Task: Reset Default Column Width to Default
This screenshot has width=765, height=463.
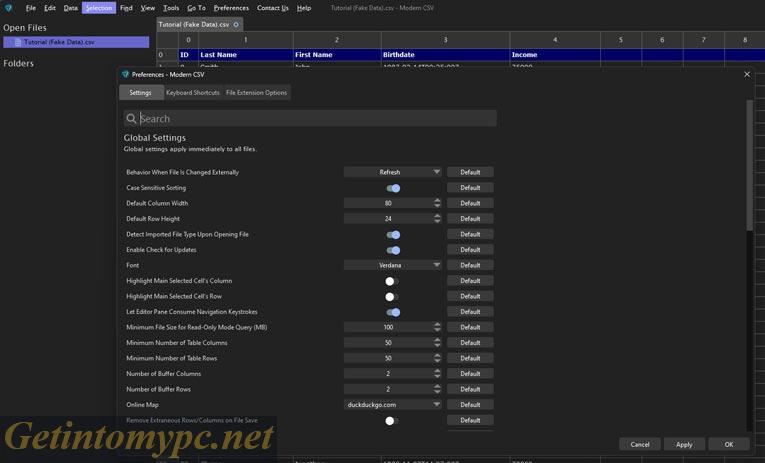Action: [x=470, y=203]
